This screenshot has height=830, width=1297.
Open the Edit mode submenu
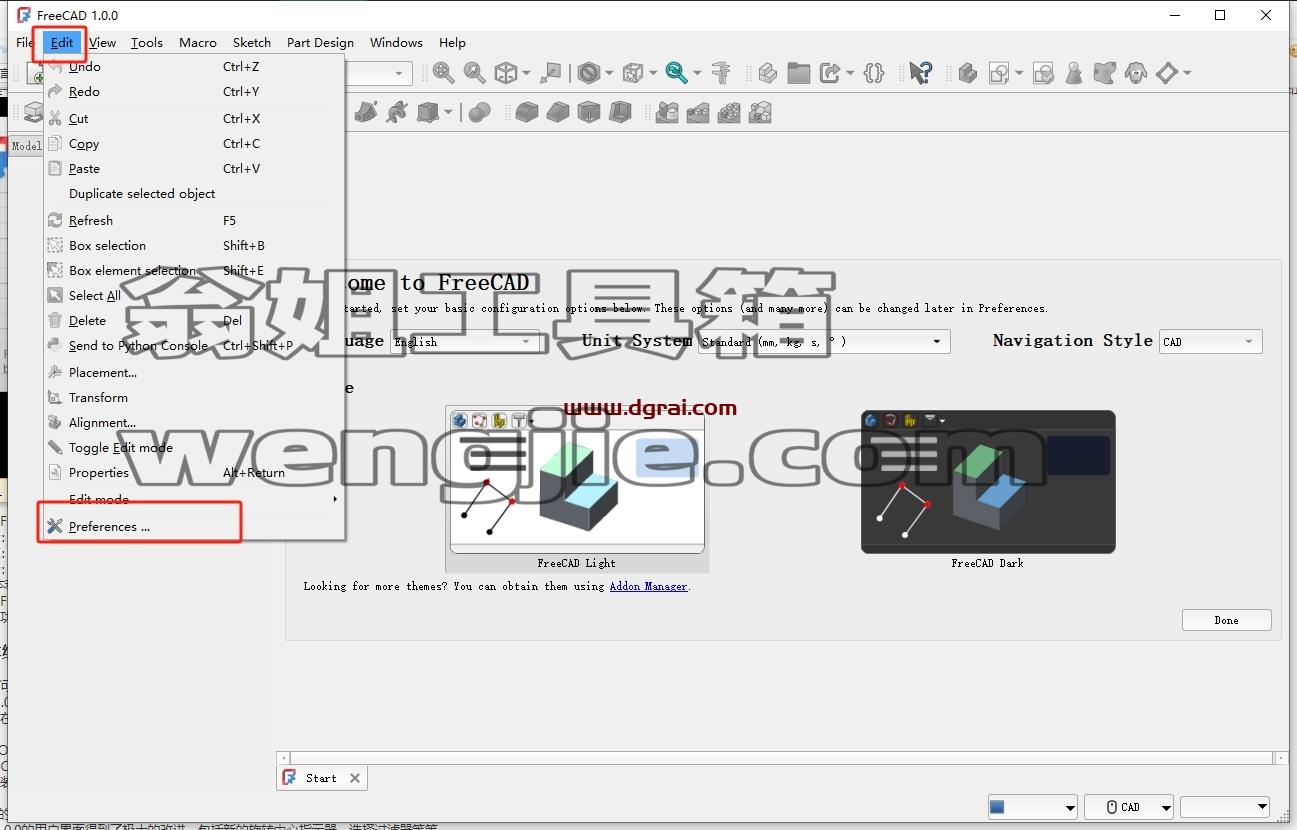point(194,499)
